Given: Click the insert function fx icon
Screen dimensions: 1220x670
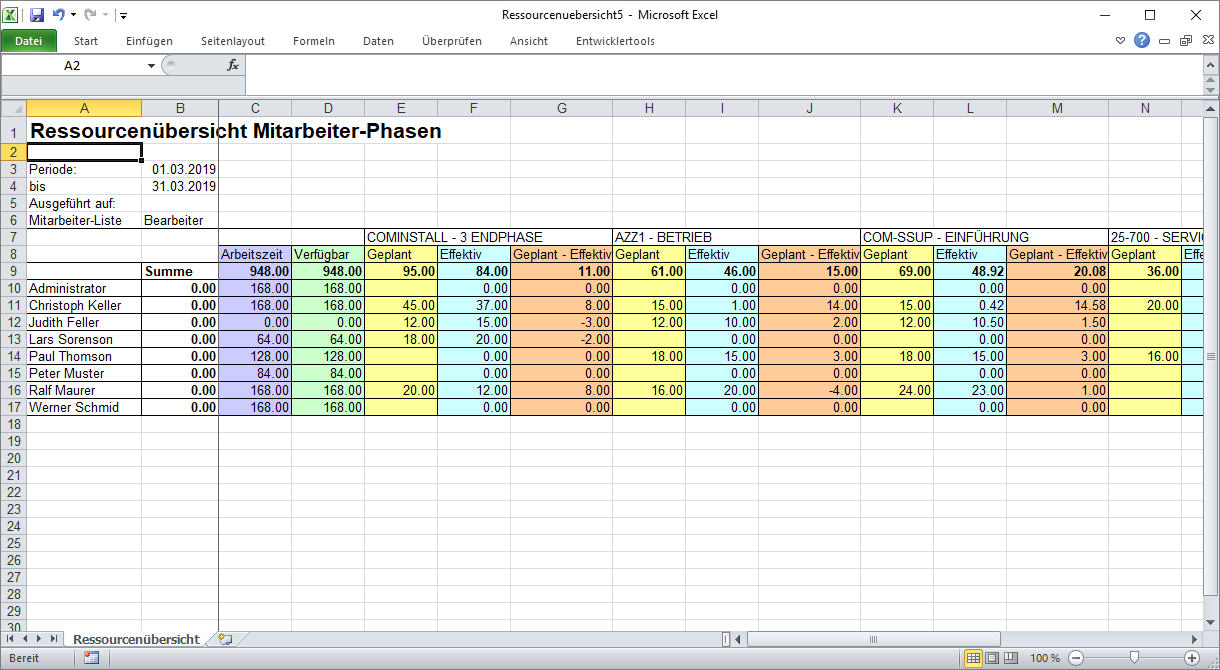Looking at the screenshot, I should point(233,65).
